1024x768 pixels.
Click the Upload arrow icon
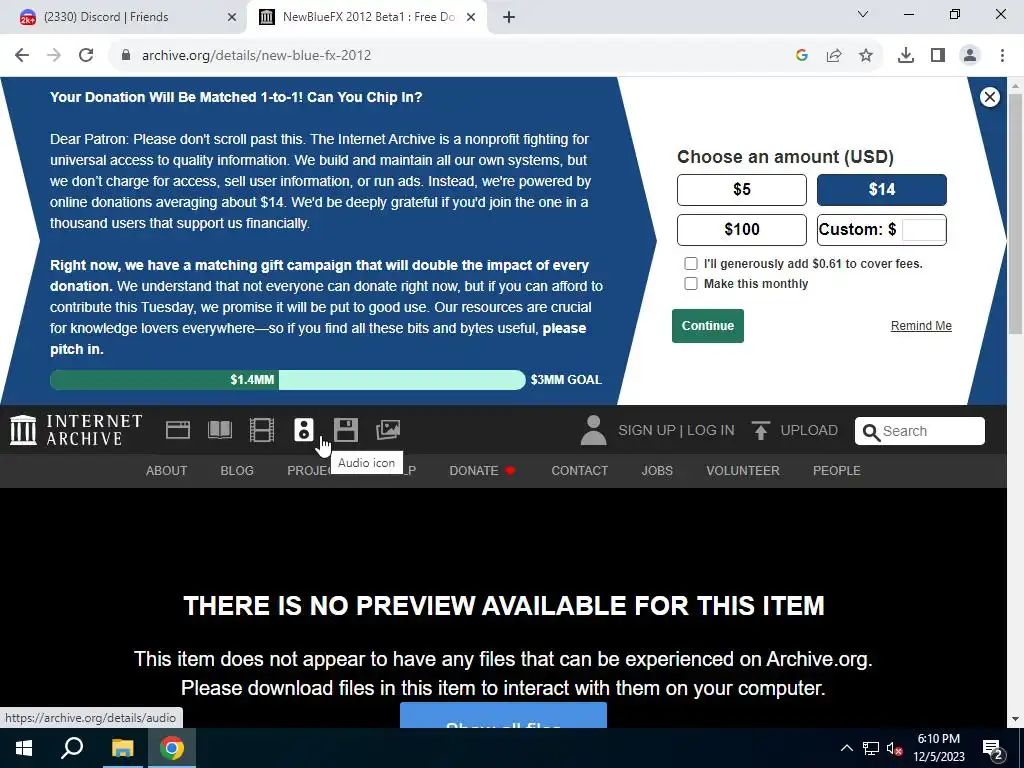coord(760,430)
